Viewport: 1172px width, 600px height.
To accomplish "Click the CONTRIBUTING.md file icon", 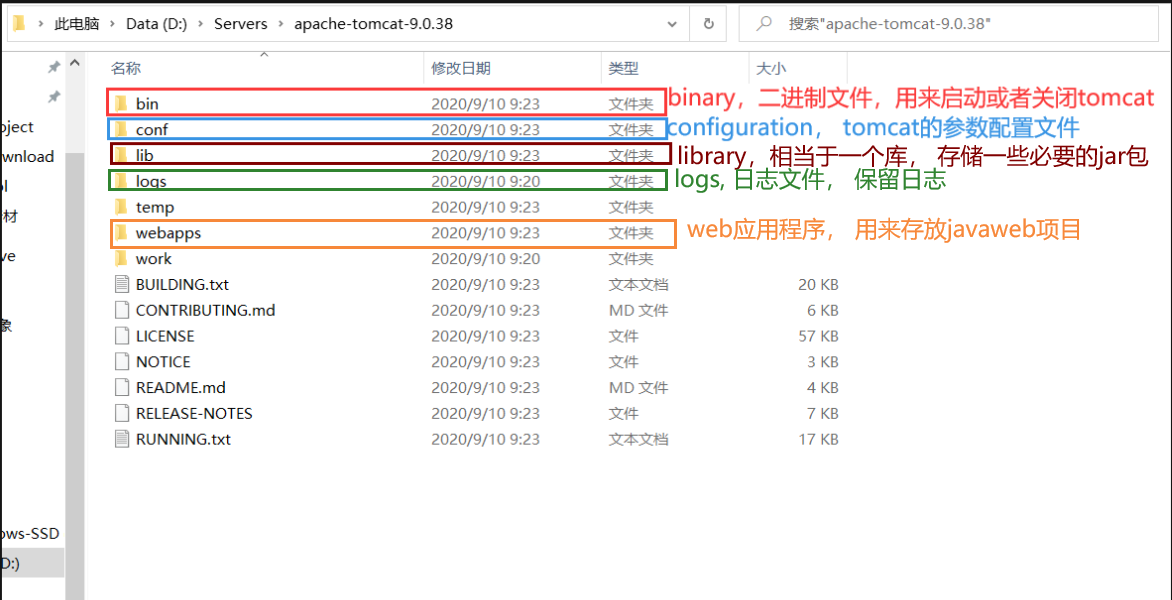I will click(x=122, y=310).
